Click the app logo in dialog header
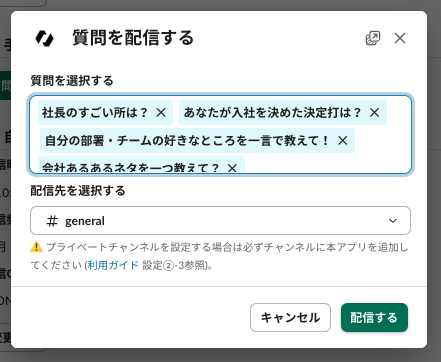This screenshot has height=362, width=441. 44,38
